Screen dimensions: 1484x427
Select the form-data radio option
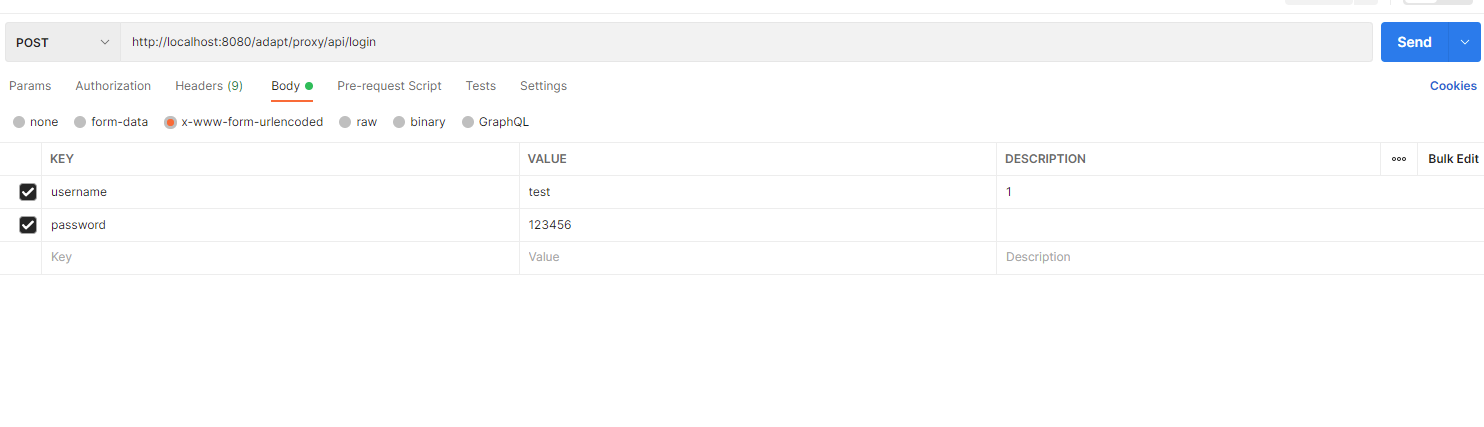tap(80, 122)
